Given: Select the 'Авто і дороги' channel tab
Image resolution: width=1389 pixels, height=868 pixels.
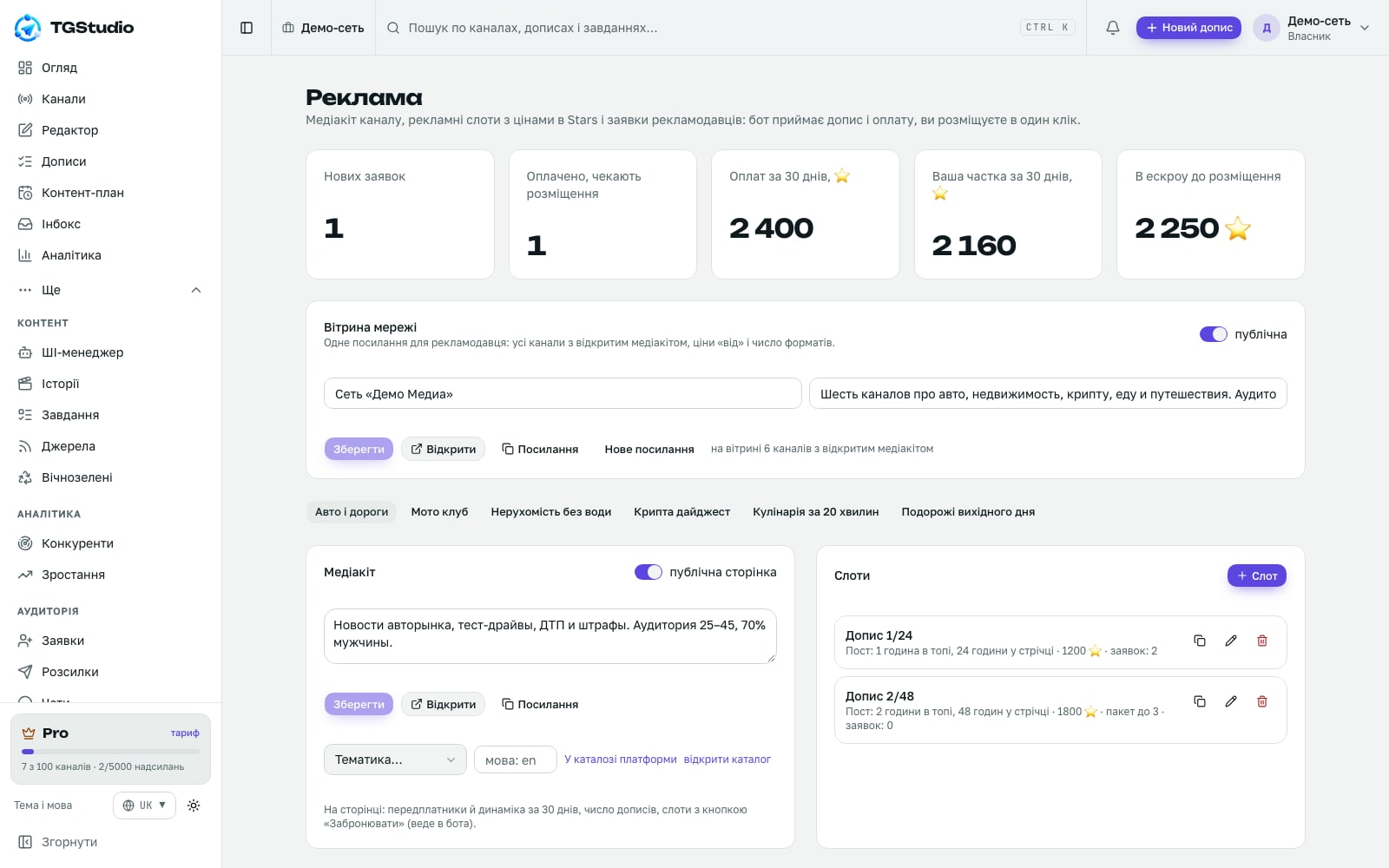Looking at the screenshot, I should click(x=352, y=512).
